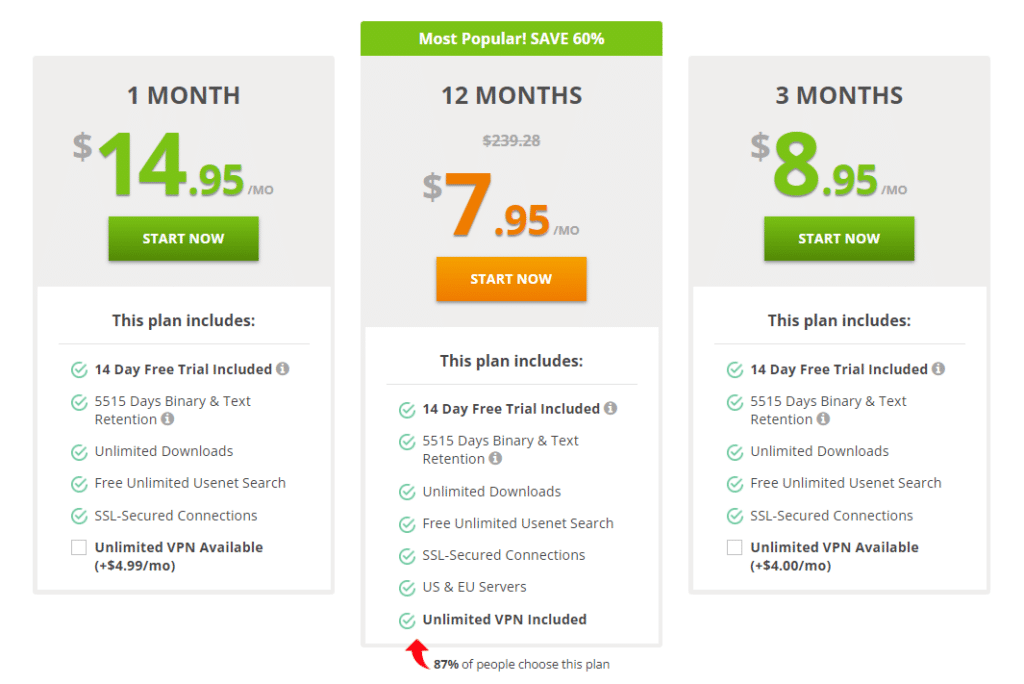Viewport: 1024px width, 684px height.
Task: Select the 12 MONTHS plan header
Action: pyautogui.click(x=511, y=95)
